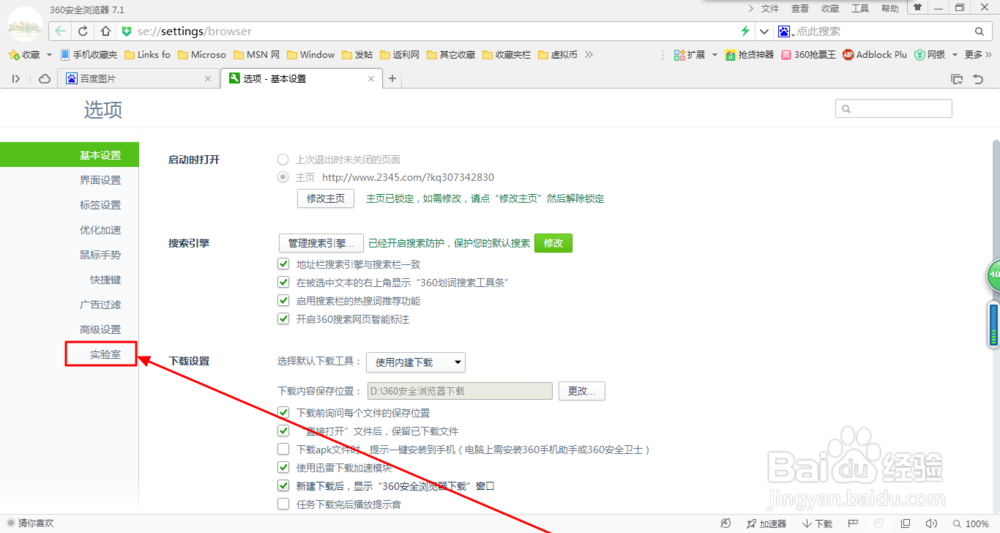Image resolution: width=1000 pixels, height=533 pixels.
Task: Toggle 360划词搜索工具条 checkbox
Action: [x=283, y=282]
